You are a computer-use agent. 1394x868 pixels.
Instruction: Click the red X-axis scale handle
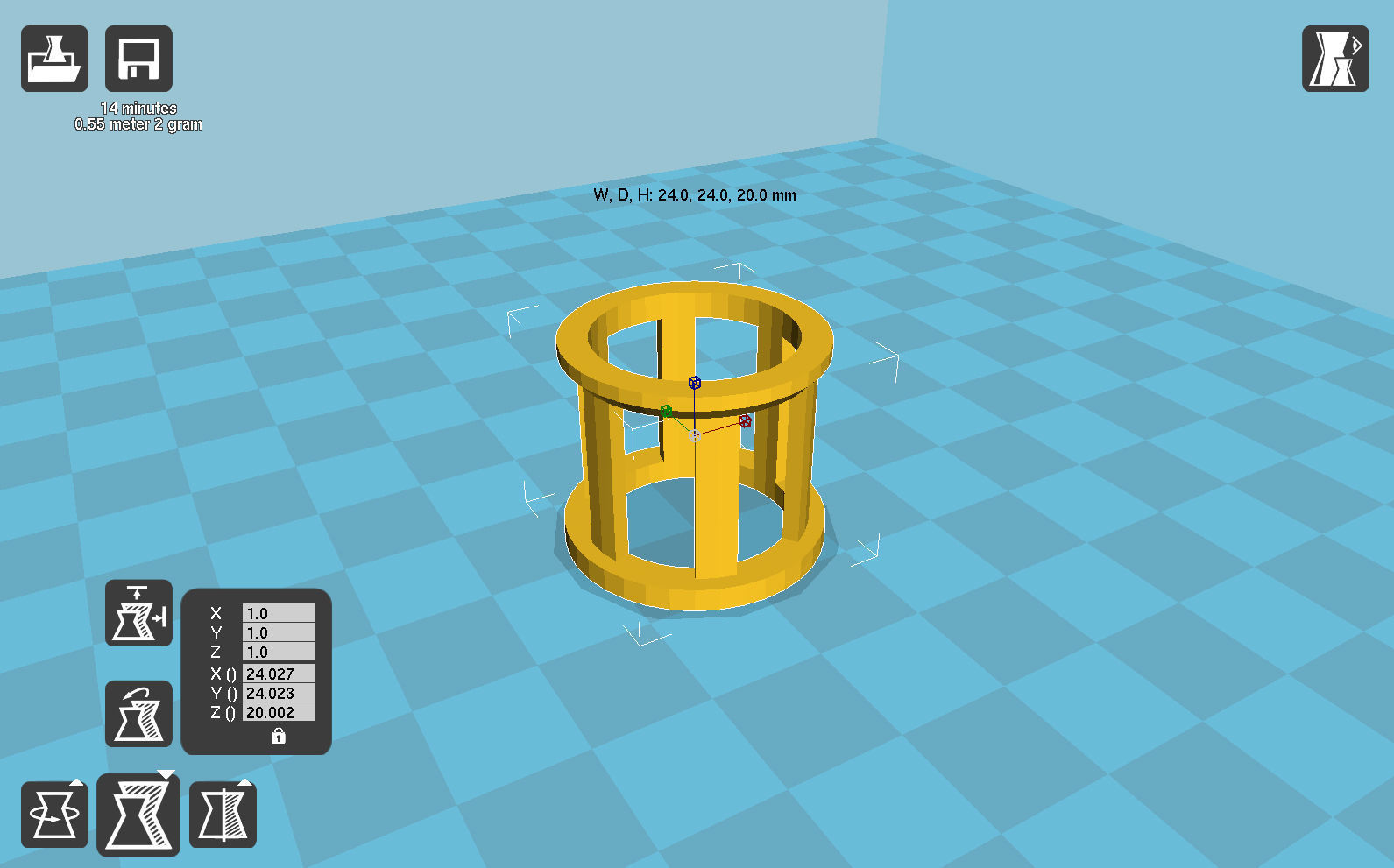coord(745,421)
